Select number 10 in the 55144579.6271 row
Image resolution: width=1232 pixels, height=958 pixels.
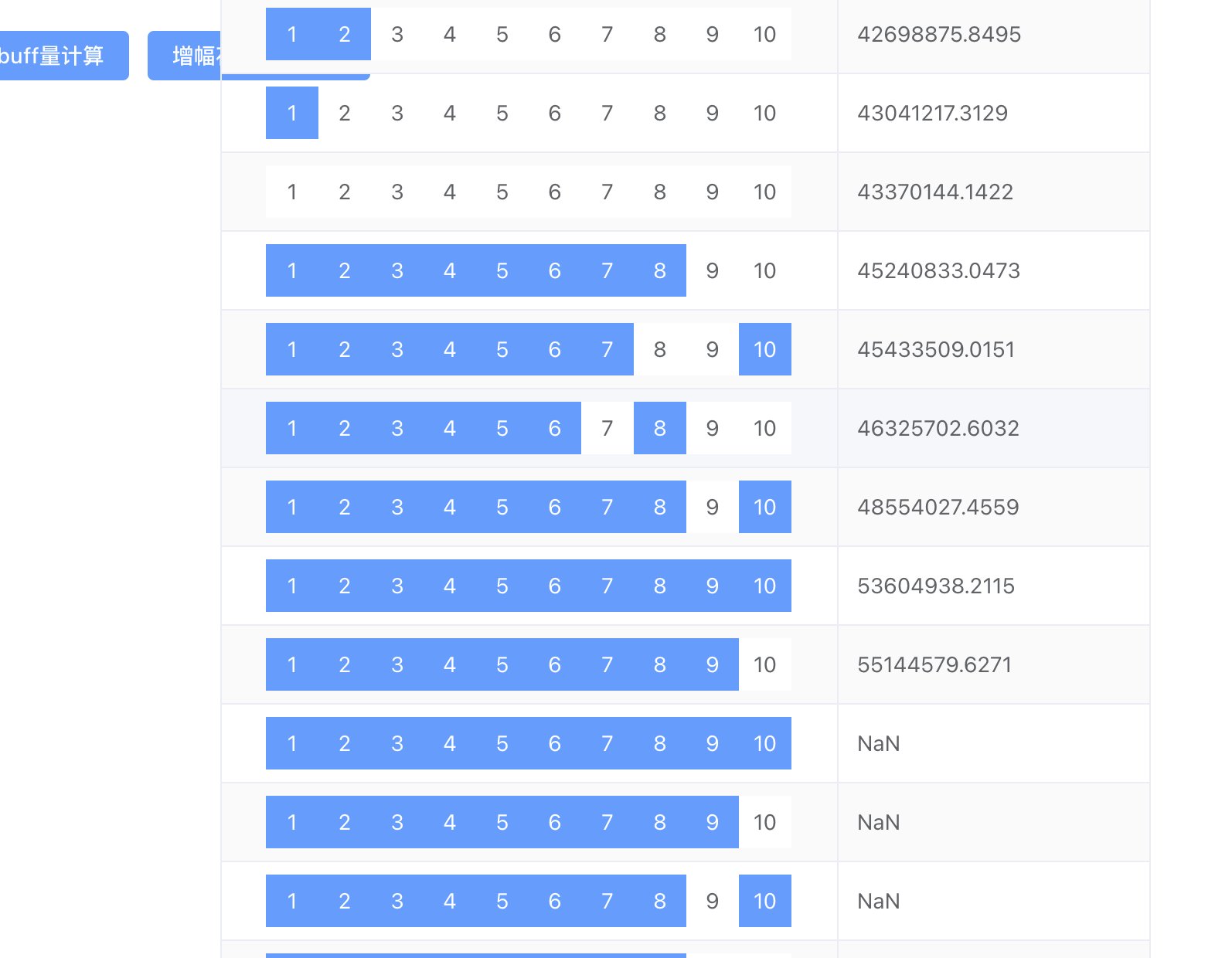pos(765,664)
